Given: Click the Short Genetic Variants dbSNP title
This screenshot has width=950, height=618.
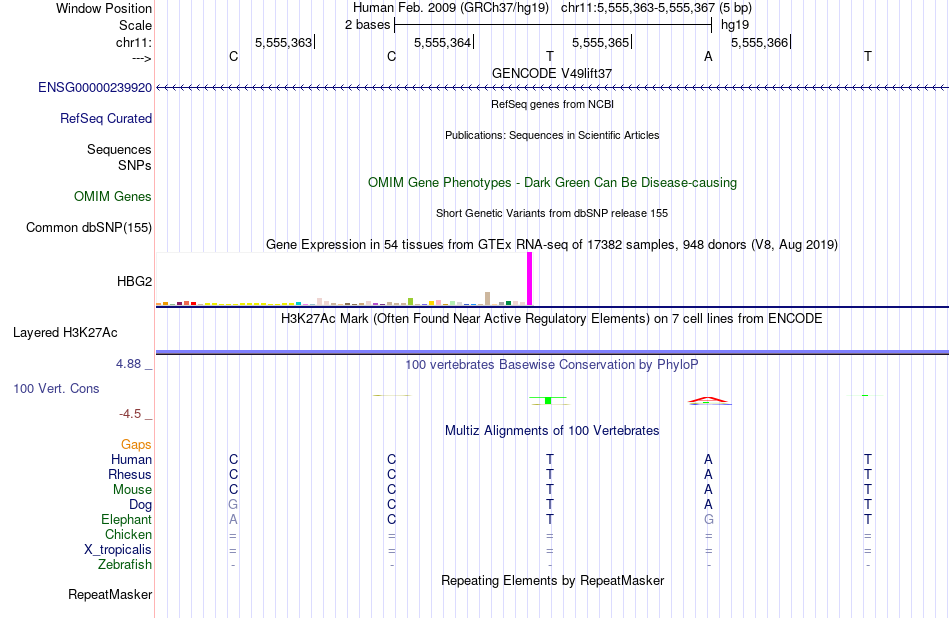Looking at the screenshot, I should (552, 213).
